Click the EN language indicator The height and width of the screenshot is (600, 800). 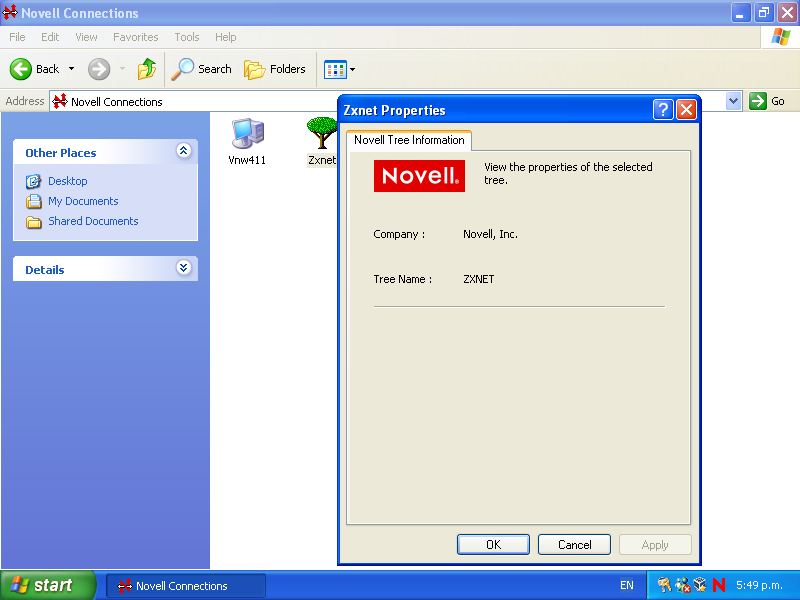[x=627, y=585]
